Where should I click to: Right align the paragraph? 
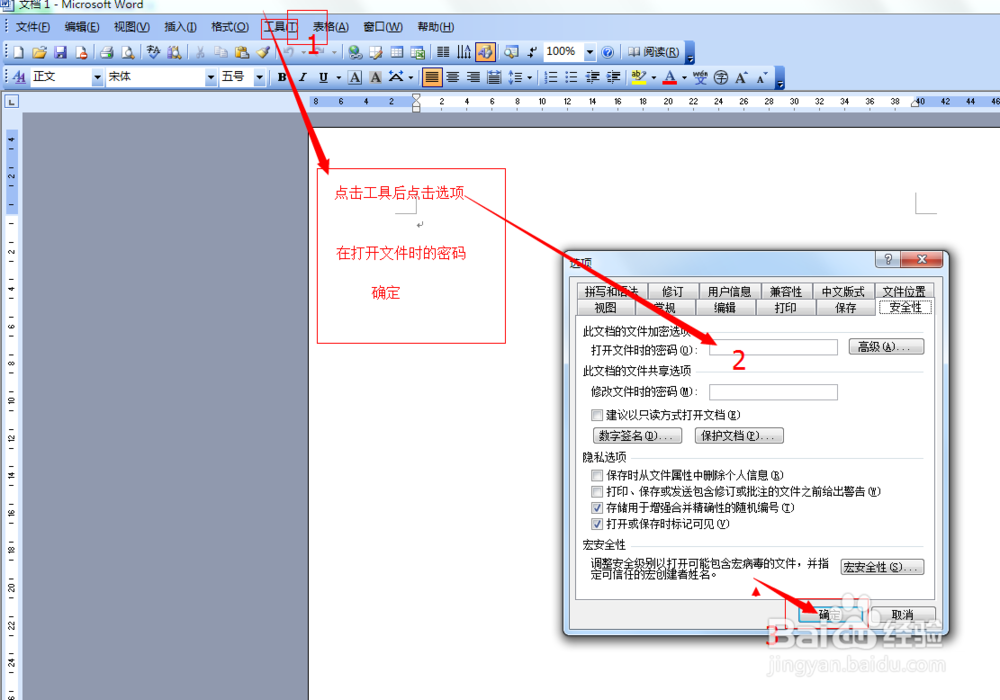coord(473,77)
